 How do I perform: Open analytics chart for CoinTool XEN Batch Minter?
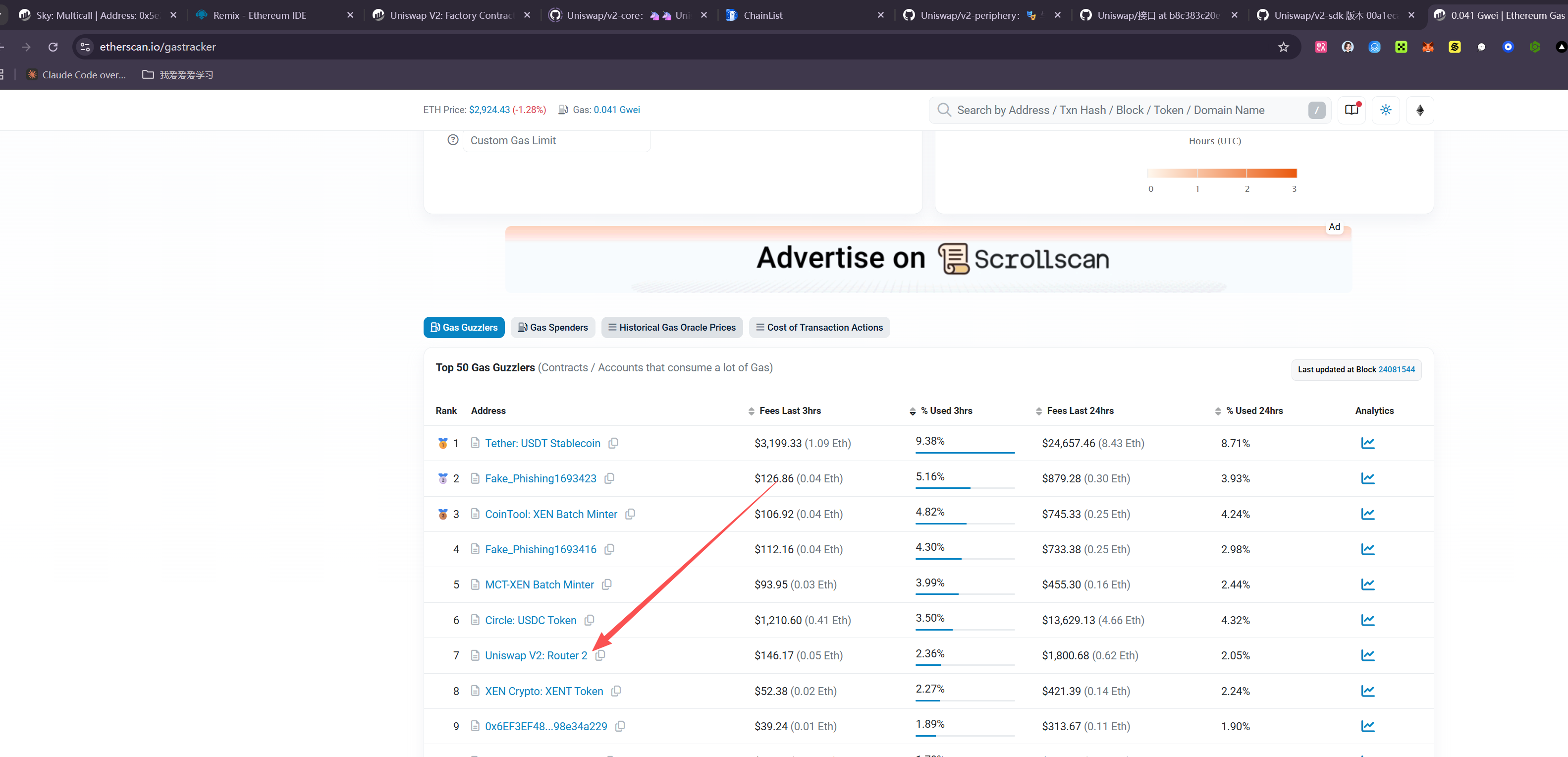1367,514
